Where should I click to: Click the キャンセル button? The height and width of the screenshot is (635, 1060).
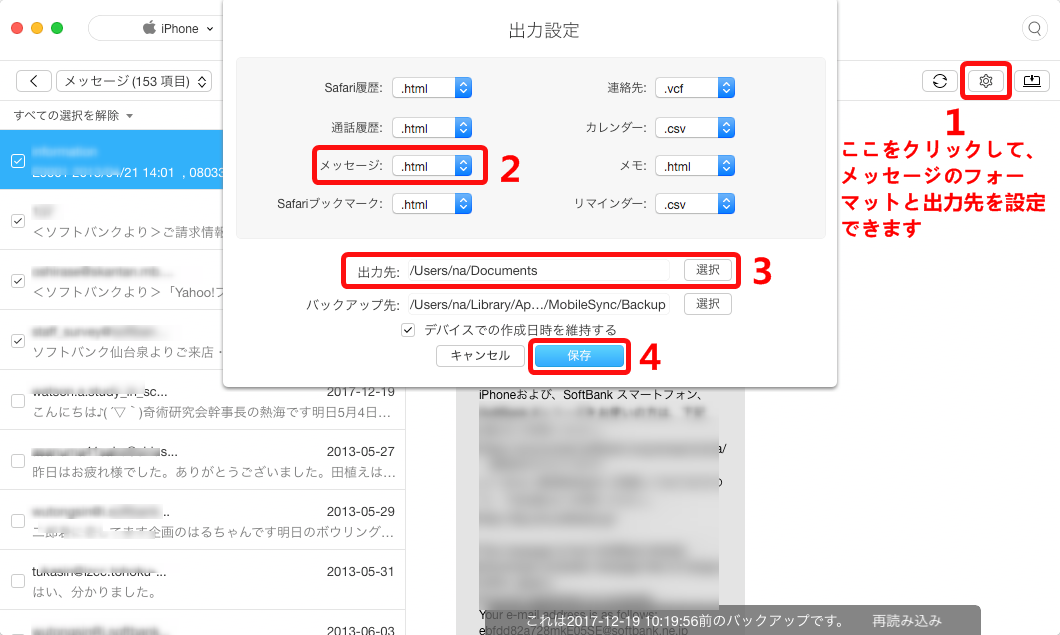tap(481, 356)
